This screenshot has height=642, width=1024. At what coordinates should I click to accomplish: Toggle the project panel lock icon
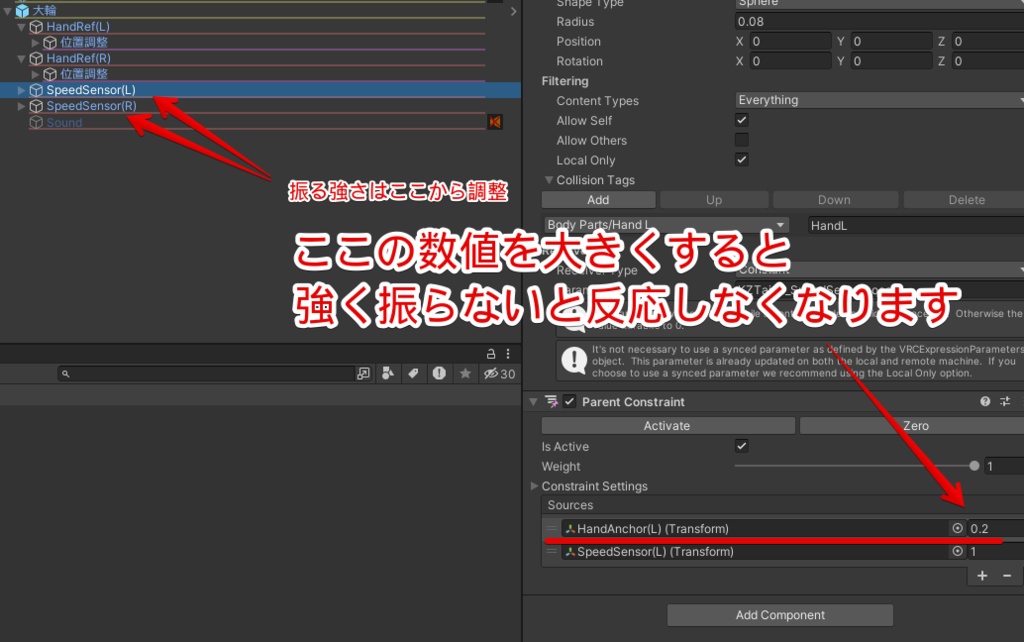[490, 353]
